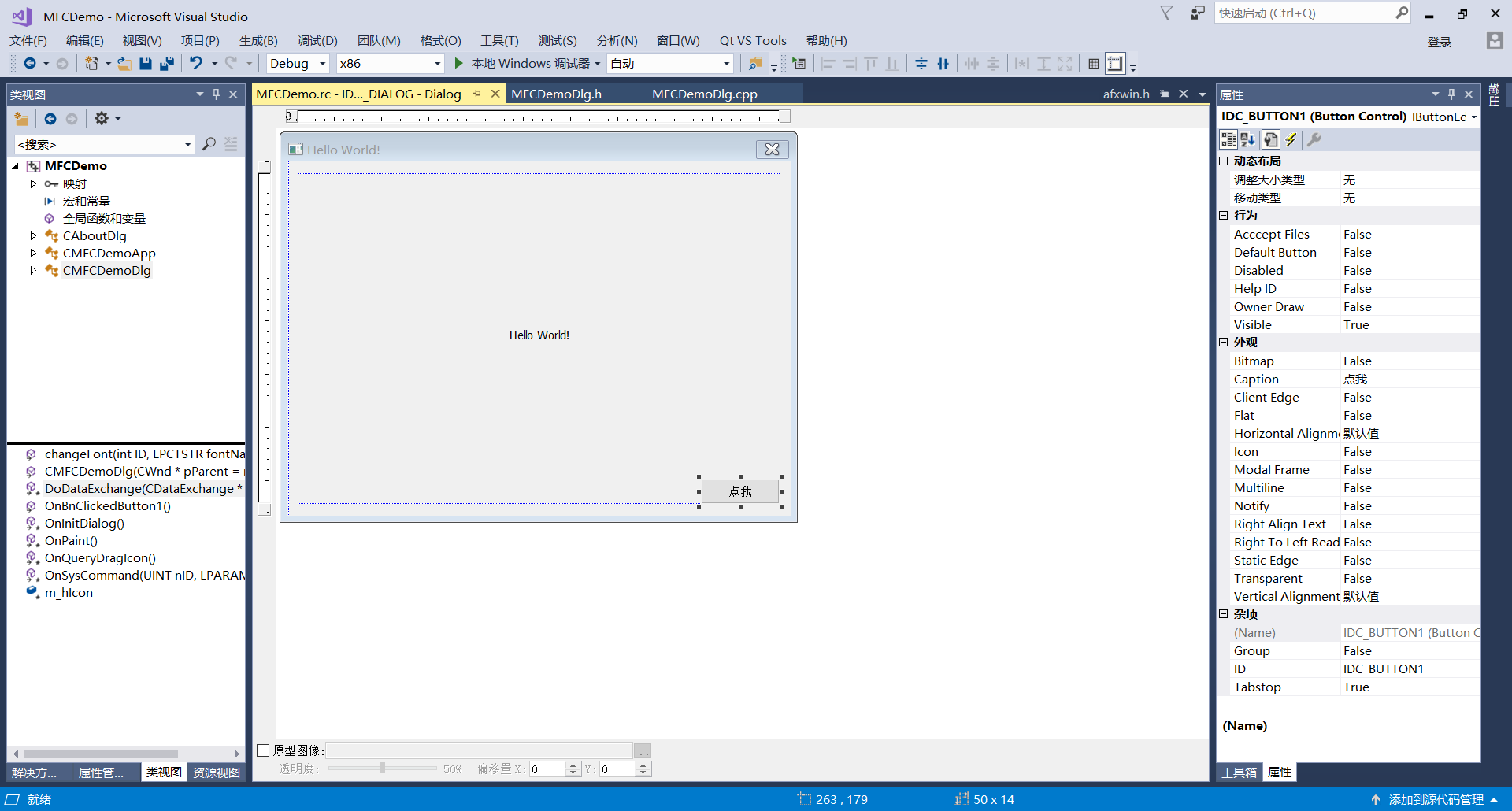Image resolution: width=1512 pixels, height=811 pixels.
Task: Switch Properties to categorized view
Action: pyautogui.click(x=1228, y=139)
